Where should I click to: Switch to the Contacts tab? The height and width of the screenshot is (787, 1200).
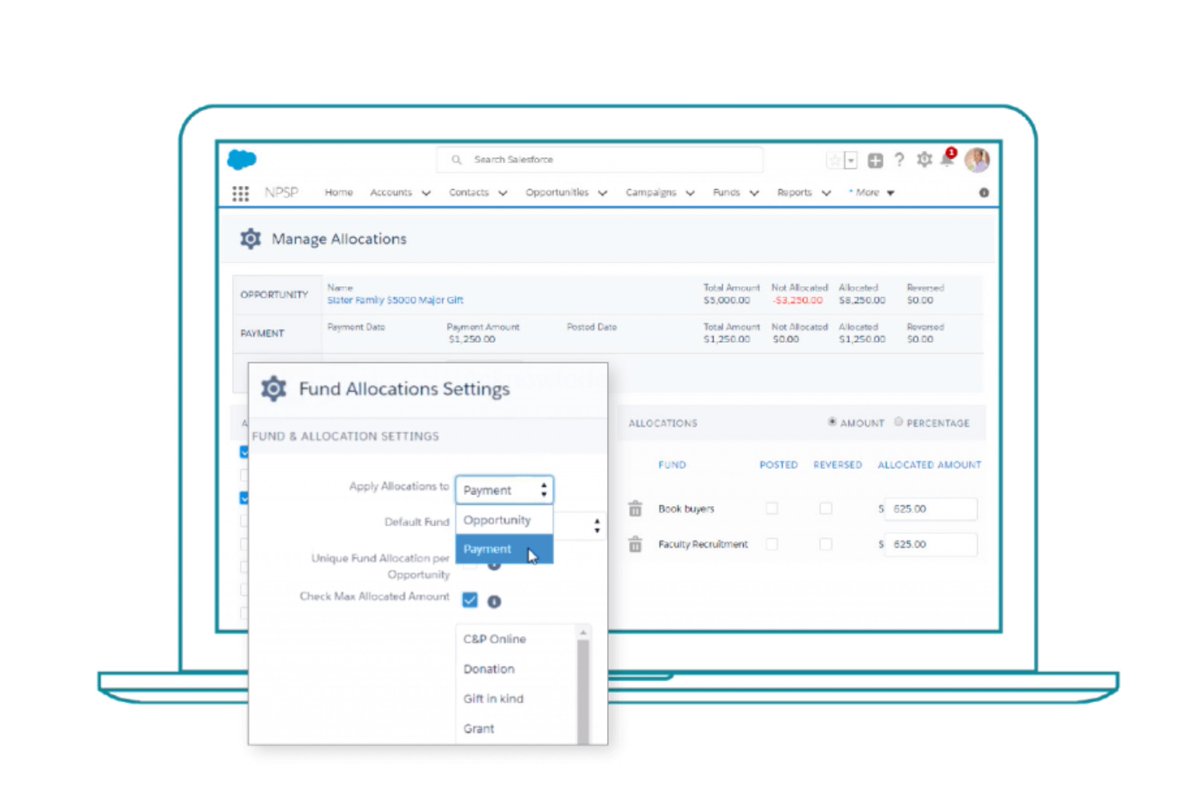pos(469,192)
